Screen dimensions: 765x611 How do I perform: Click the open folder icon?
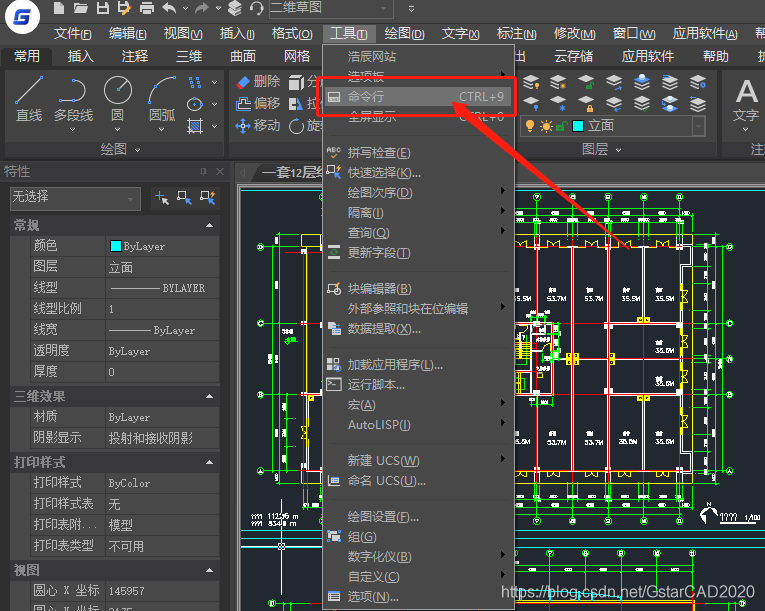pyautogui.click(x=81, y=8)
